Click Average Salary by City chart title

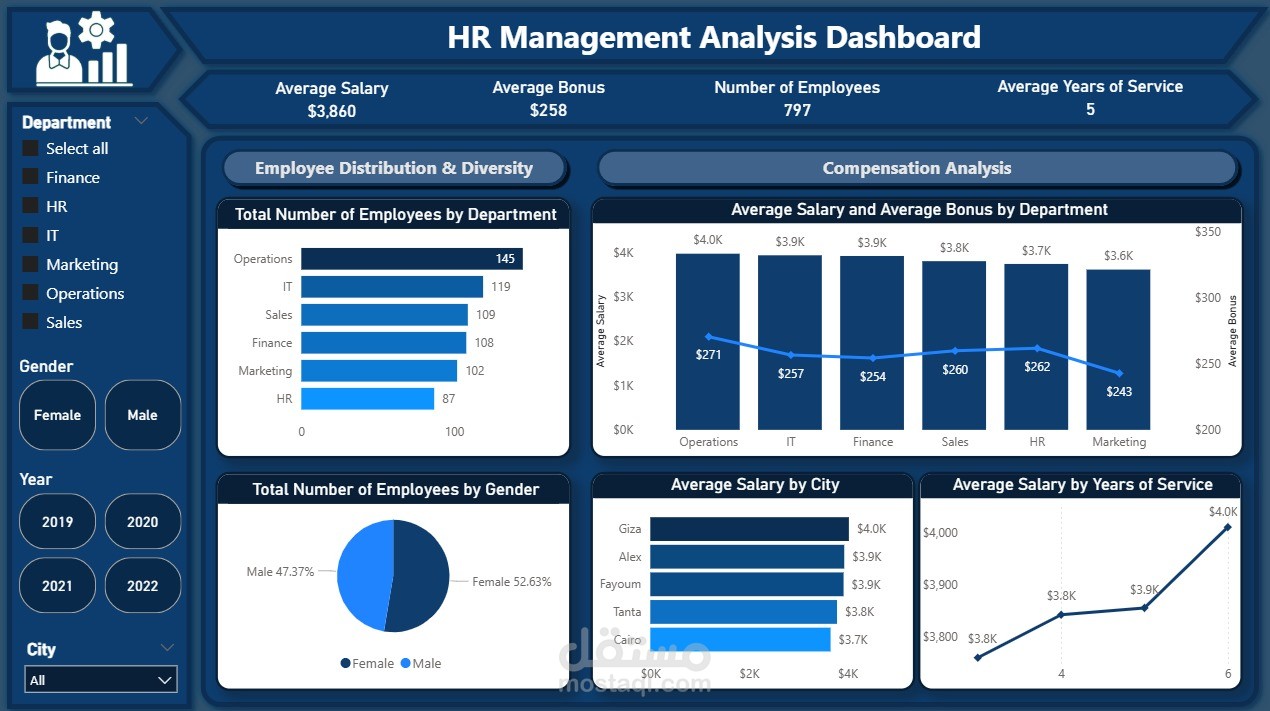tap(755, 484)
